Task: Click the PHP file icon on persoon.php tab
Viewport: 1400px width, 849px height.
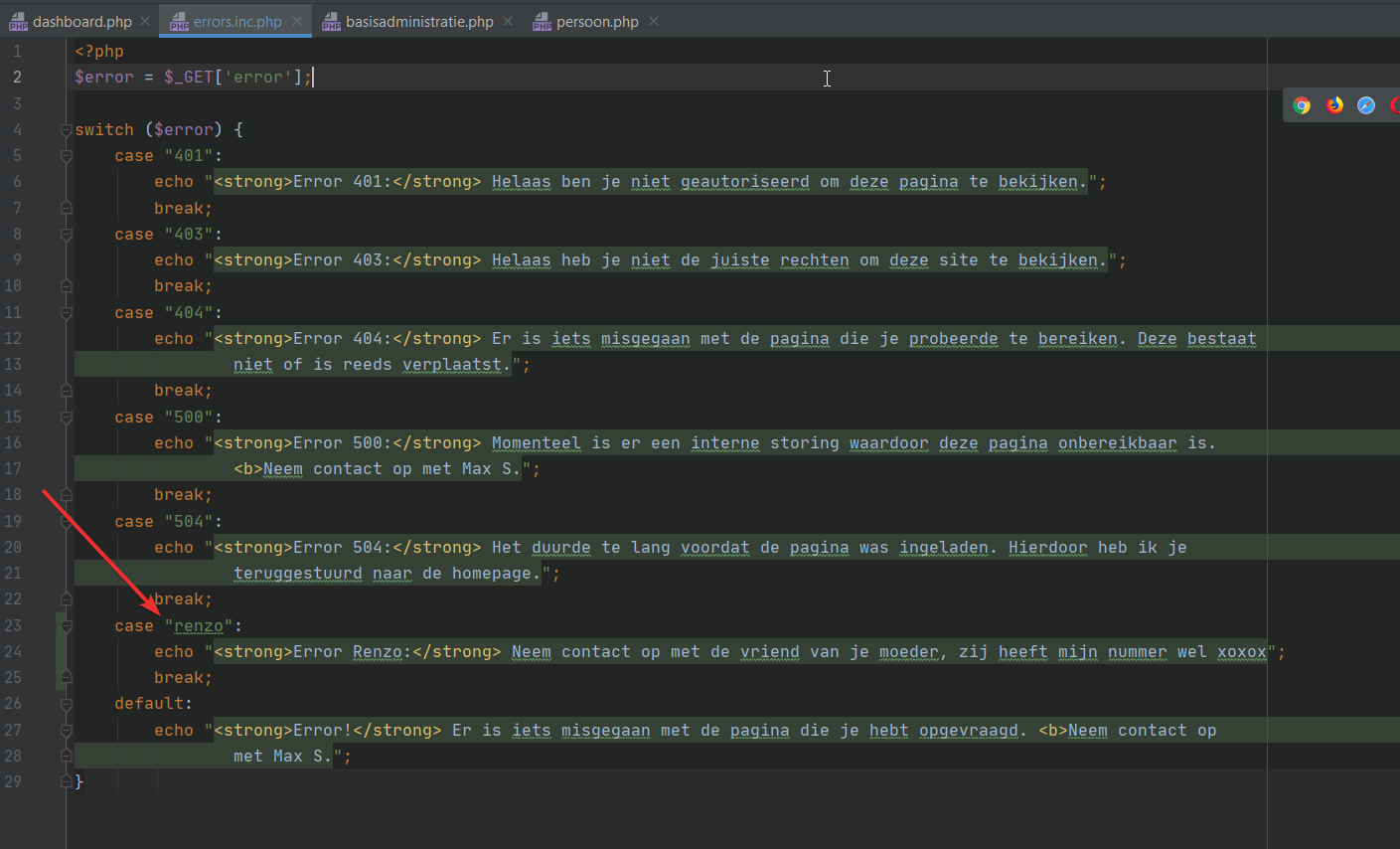Action: pyautogui.click(x=542, y=22)
